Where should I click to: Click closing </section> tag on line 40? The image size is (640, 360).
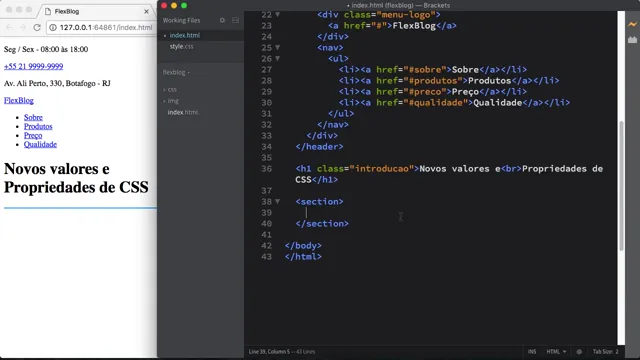[322, 223]
